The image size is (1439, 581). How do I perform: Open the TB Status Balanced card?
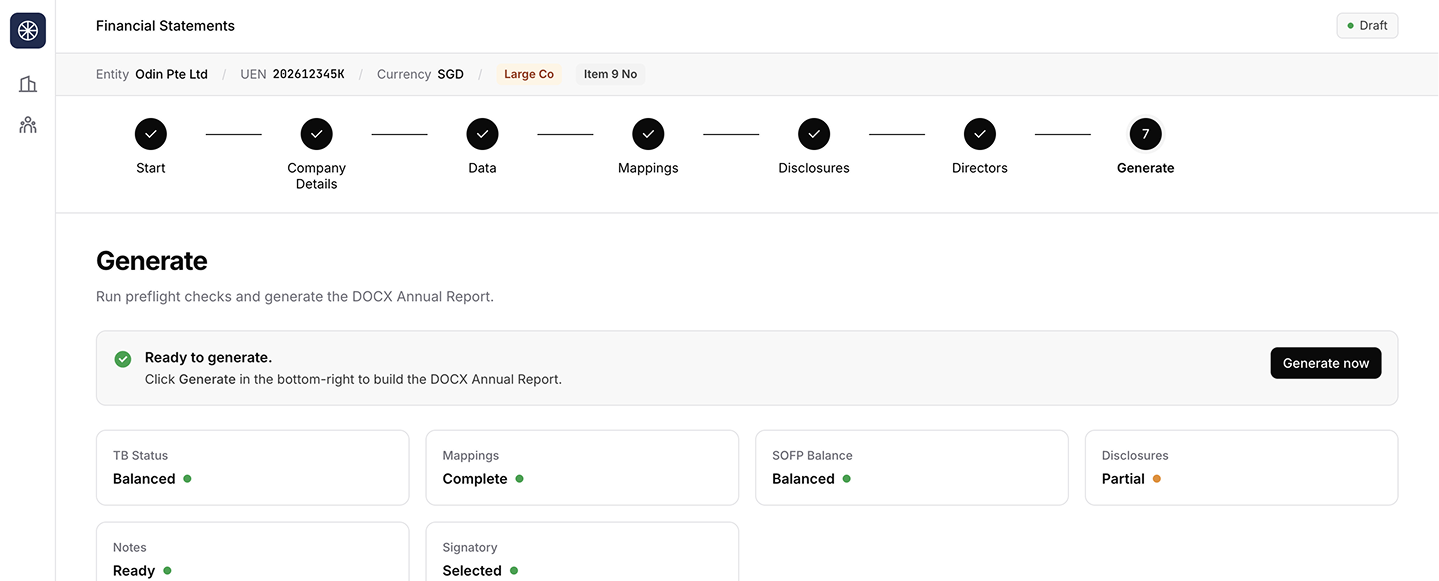[x=252, y=468]
